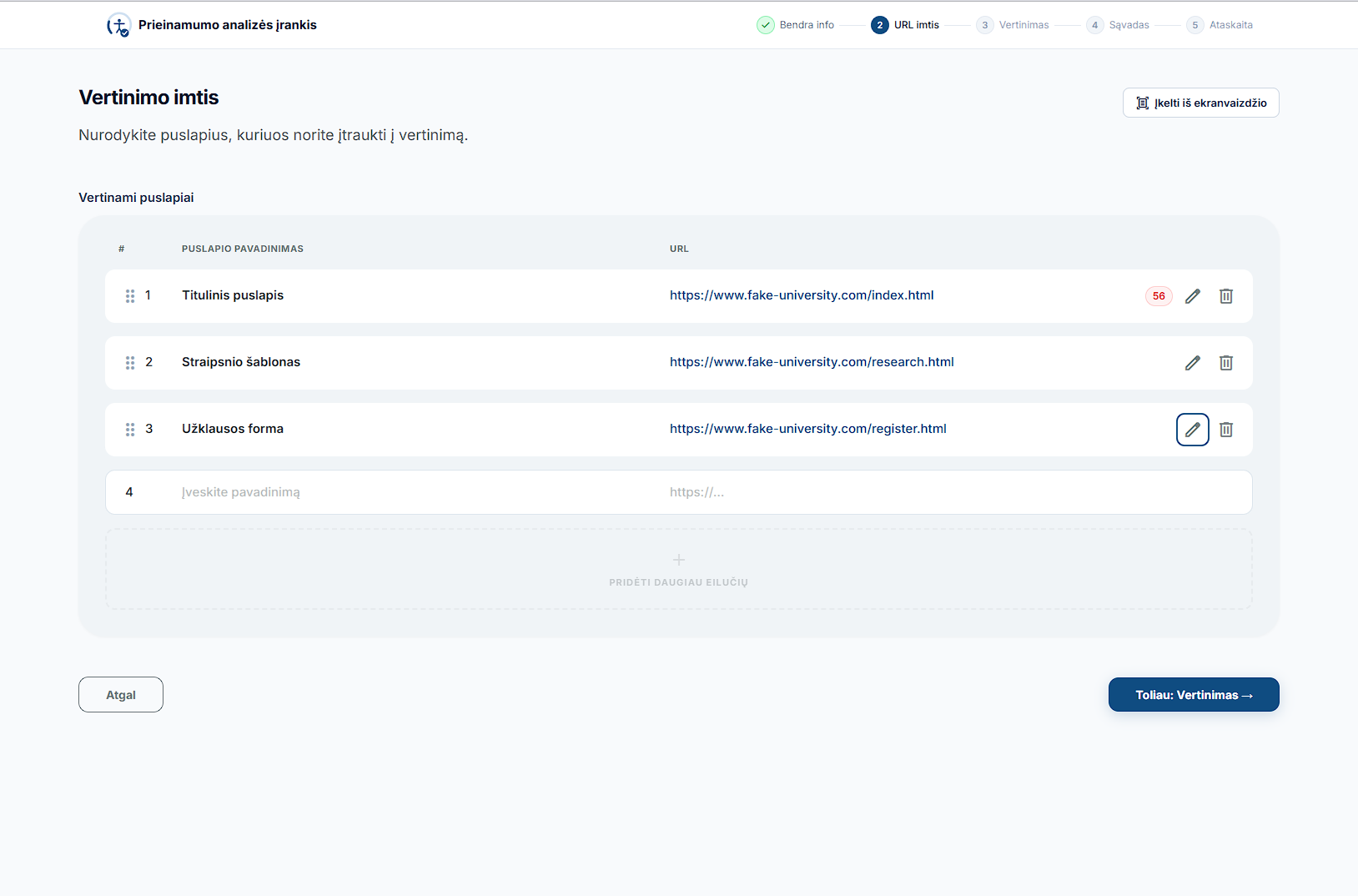Click the Užklausos forma page name
The width and height of the screenshot is (1358, 896).
pyautogui.click(x=233, y=429)
